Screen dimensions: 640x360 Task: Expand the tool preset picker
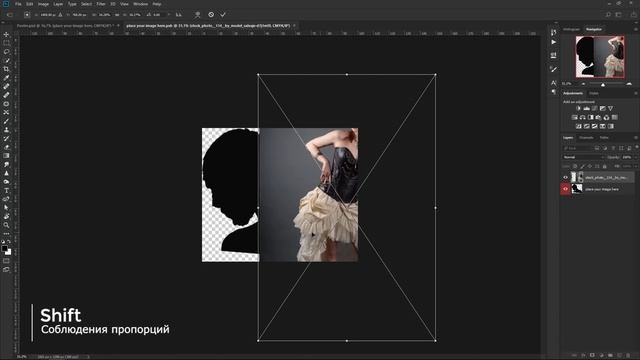tap(10, 15)
